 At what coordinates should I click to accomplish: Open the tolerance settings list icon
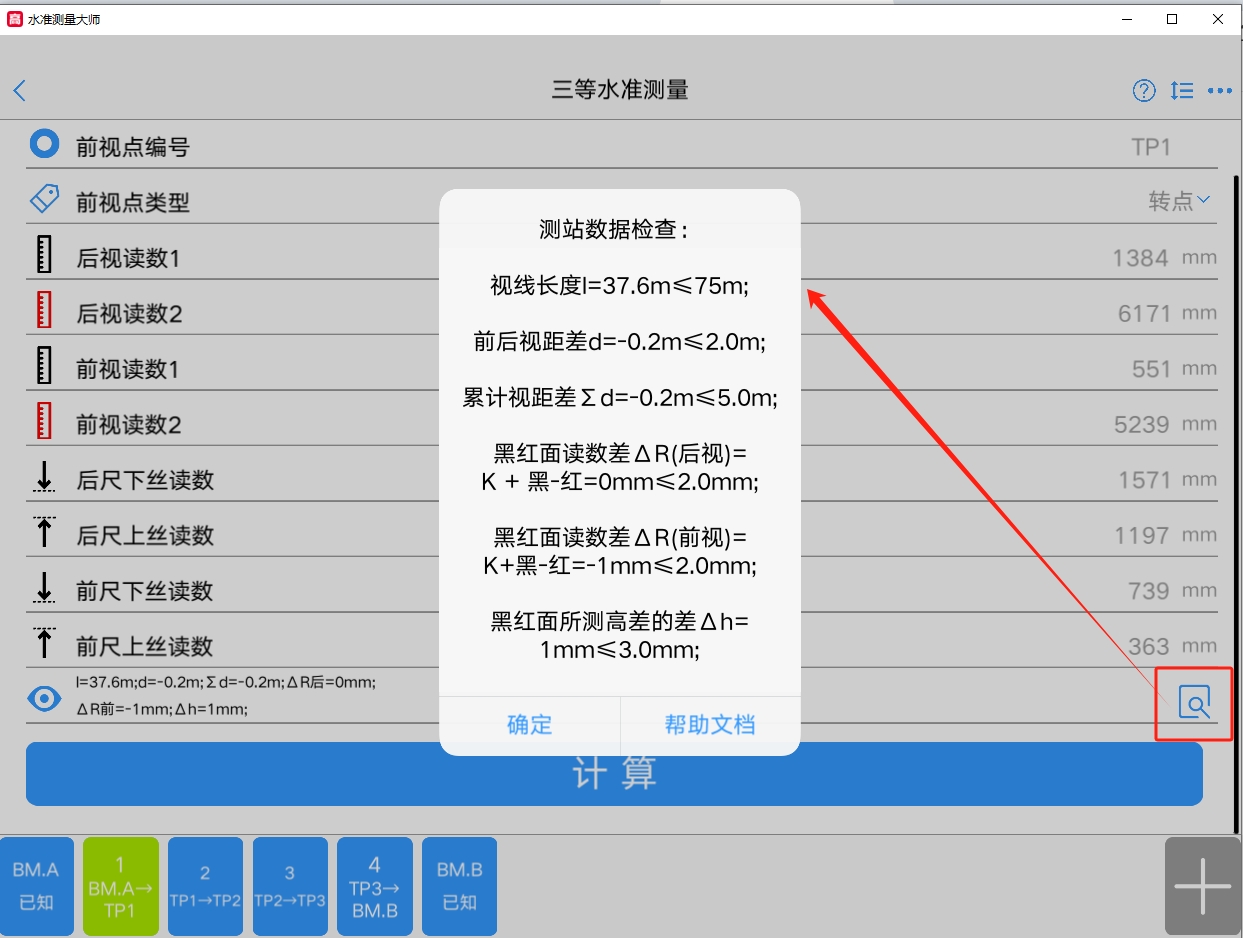(x=1181, y=90)
